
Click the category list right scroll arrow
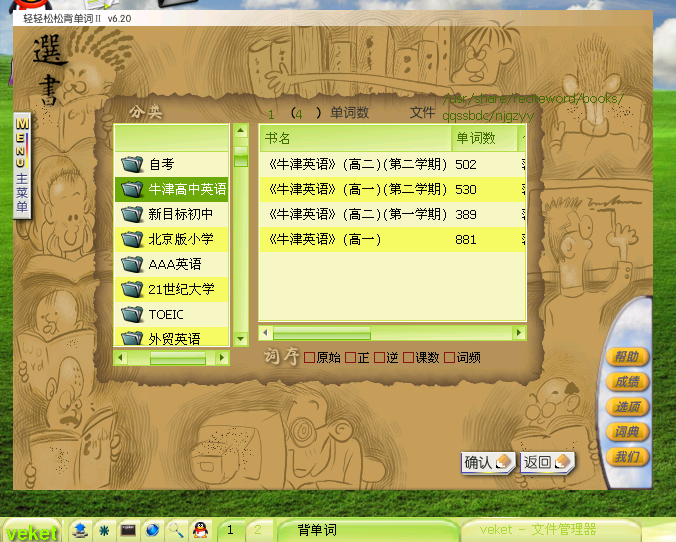click(x=222, y=358)
